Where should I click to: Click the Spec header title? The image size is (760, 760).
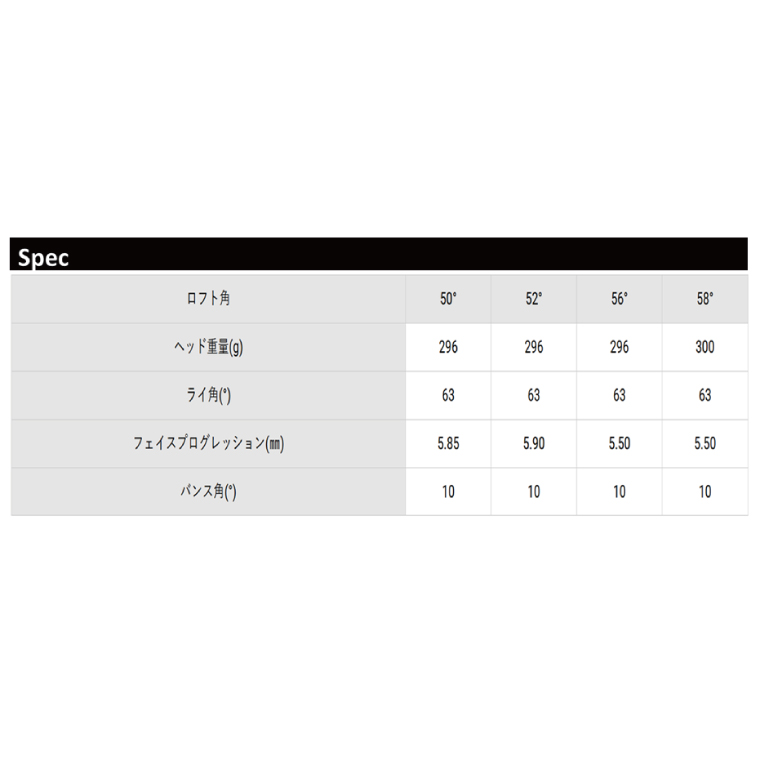click(44, 258)
